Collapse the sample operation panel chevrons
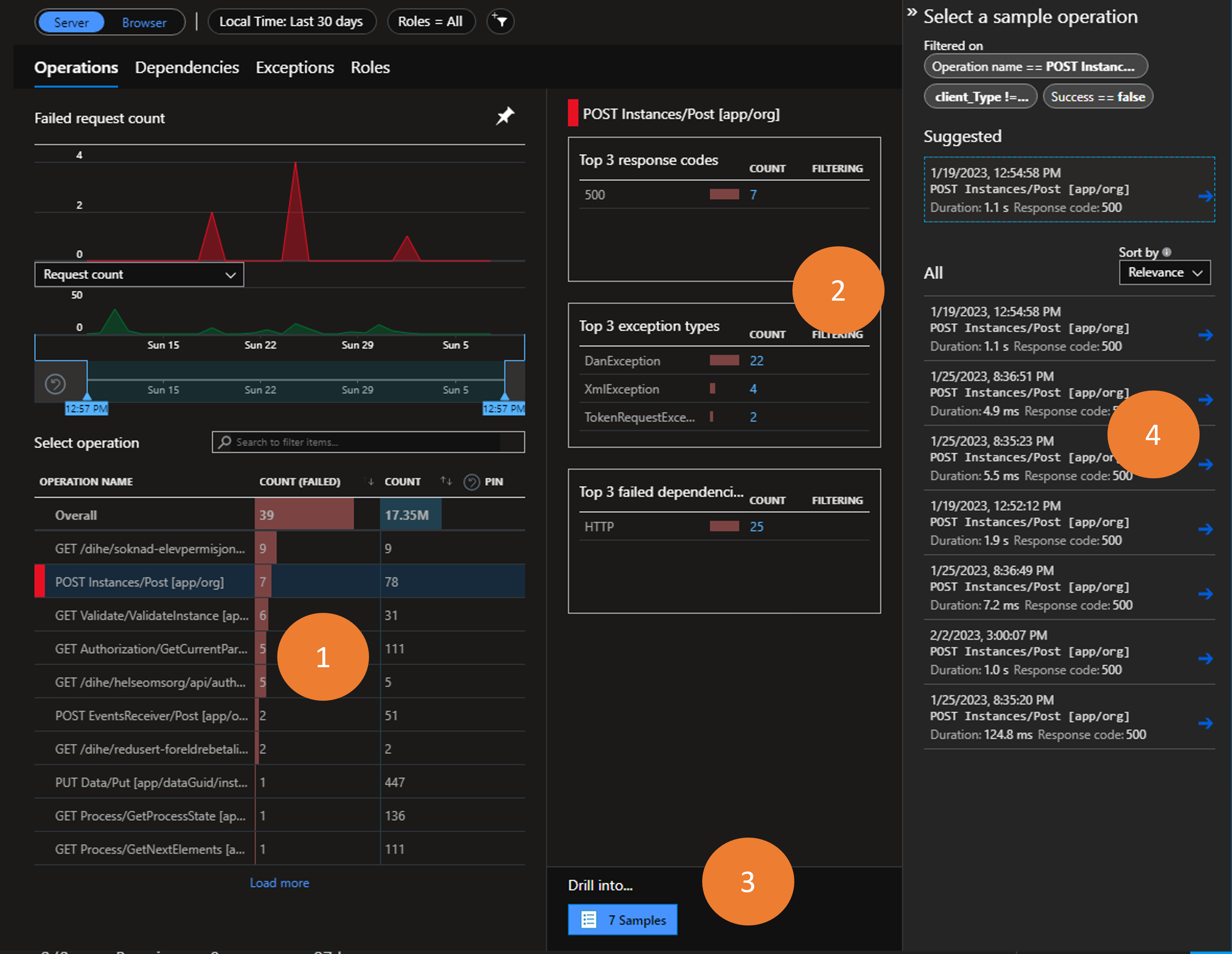Screen dimensions: 1232x954 [912, 12]
